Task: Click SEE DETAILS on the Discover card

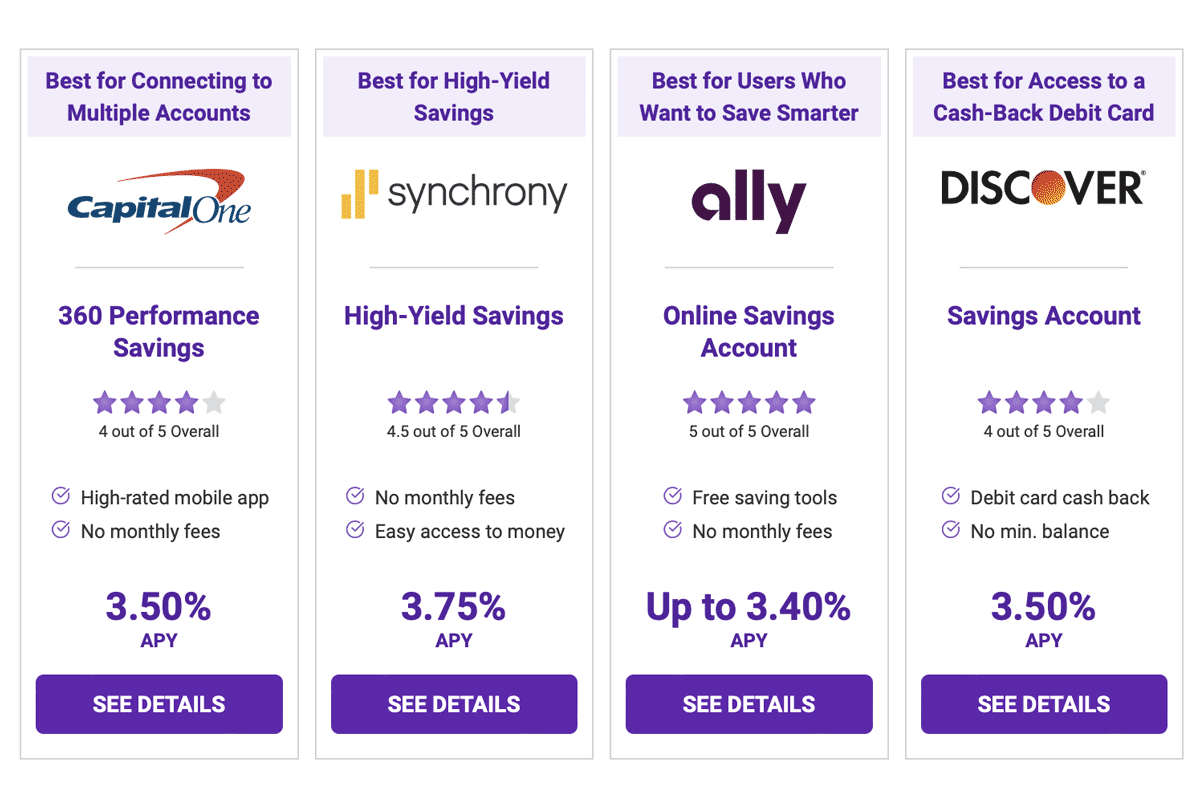Action: click(1043, 704)
